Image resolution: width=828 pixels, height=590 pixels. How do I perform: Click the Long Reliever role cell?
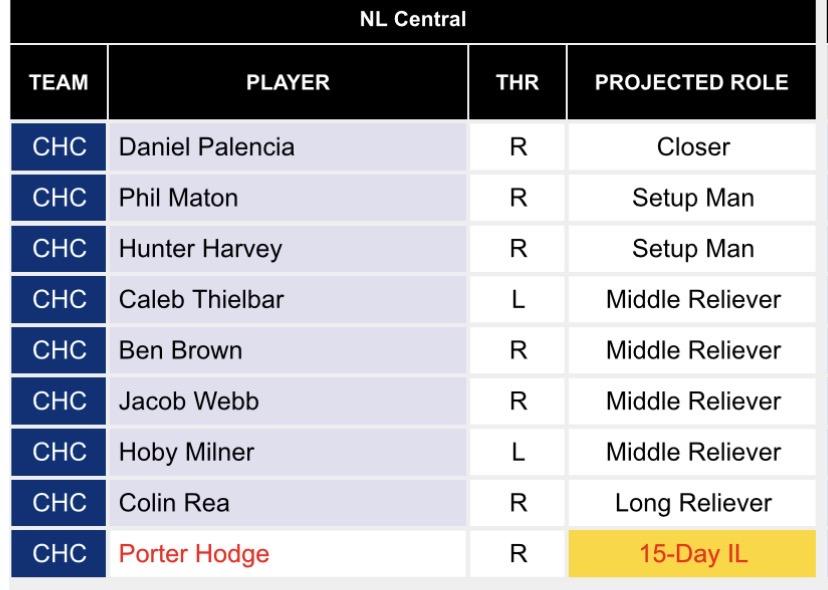[693, 503]
